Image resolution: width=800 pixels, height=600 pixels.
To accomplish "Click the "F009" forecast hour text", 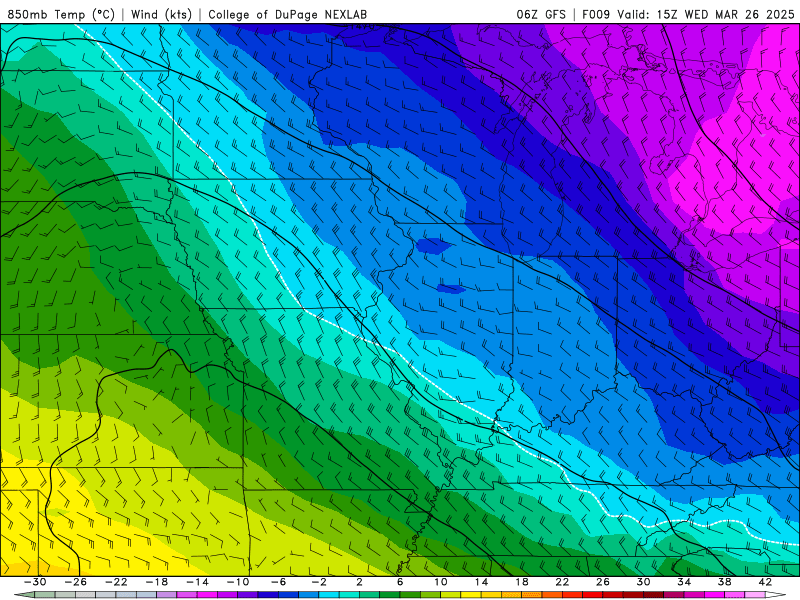I will (x=596, y=14).
